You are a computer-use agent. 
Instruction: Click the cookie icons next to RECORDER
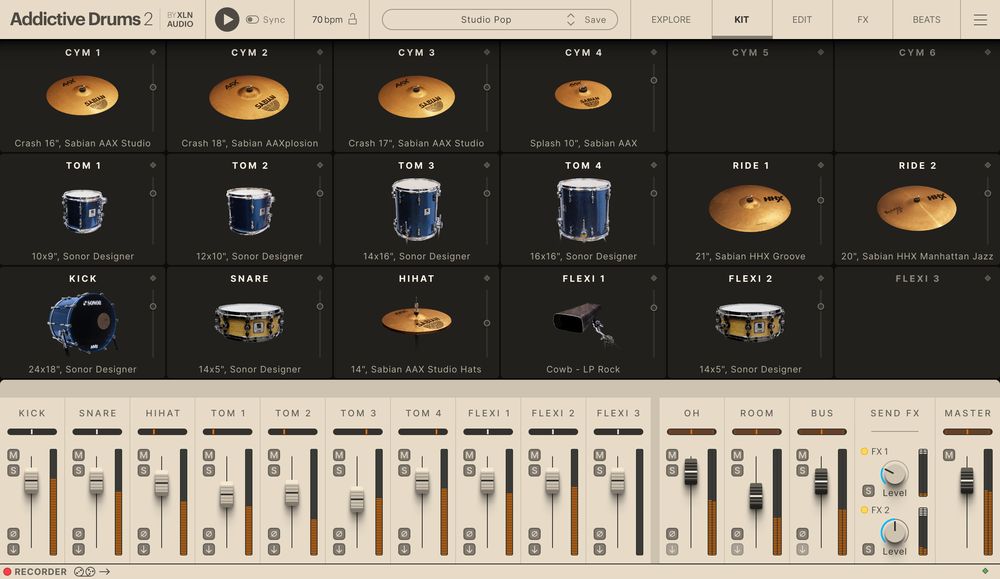[85, 571]
